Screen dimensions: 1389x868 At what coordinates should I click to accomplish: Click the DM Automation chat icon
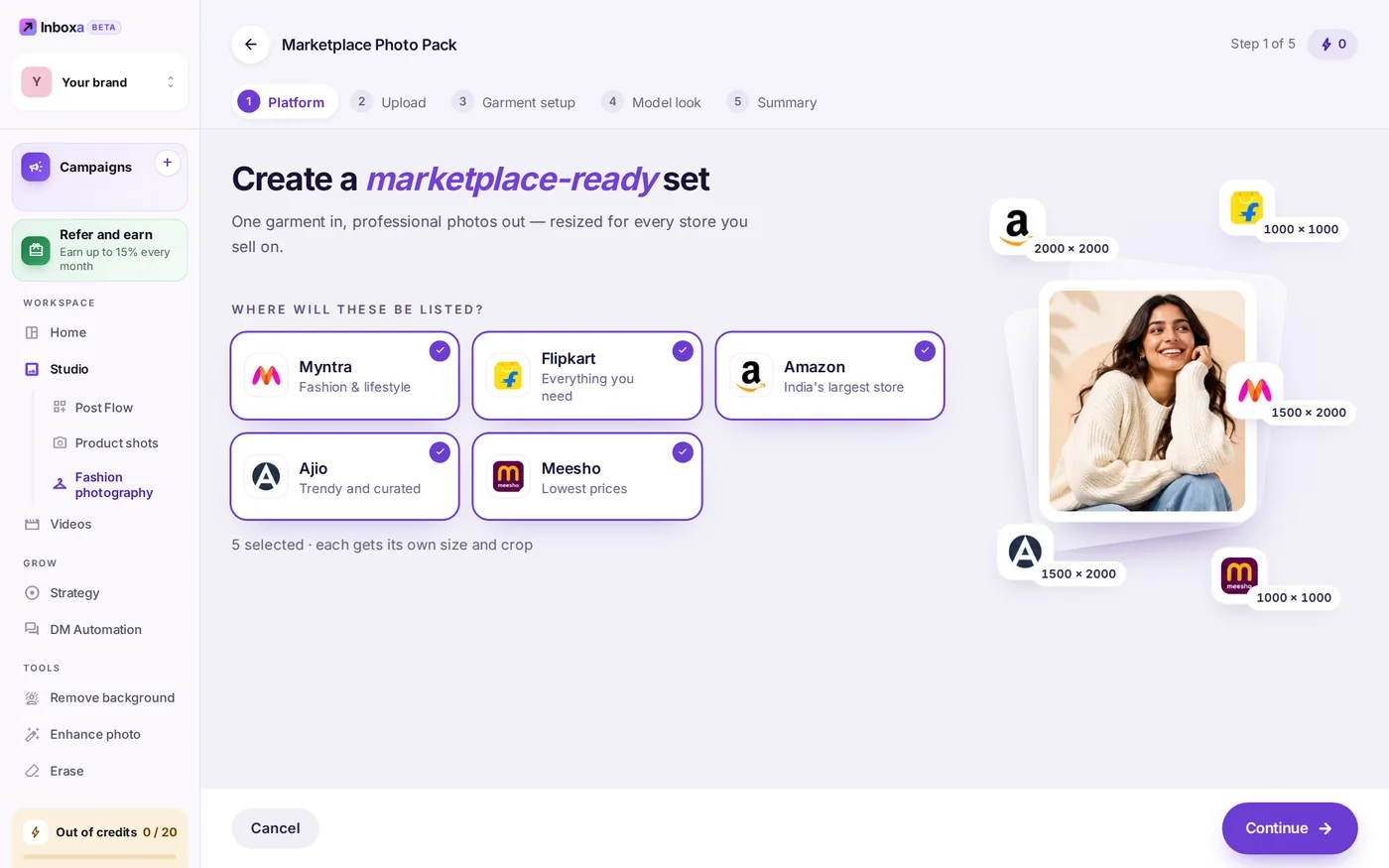point(32,629)
